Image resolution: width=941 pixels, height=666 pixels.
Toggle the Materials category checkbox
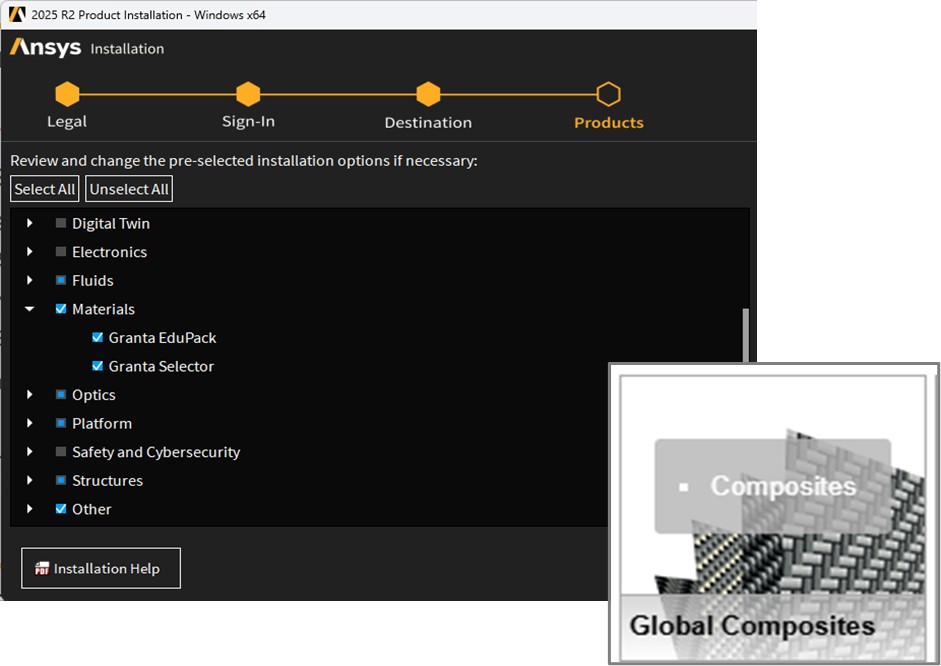[61, 309]
